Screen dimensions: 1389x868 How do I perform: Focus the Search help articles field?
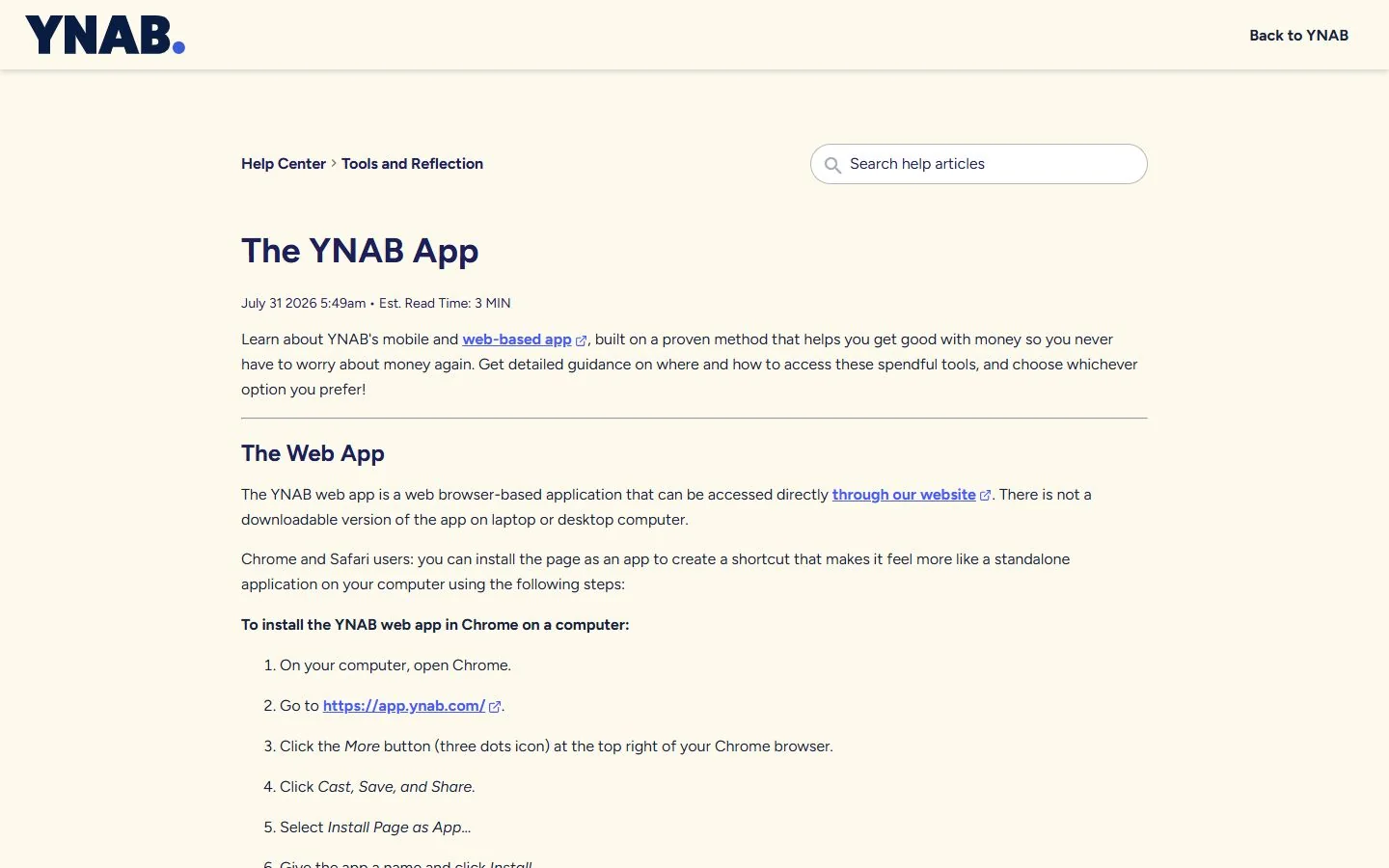[979, 164]
